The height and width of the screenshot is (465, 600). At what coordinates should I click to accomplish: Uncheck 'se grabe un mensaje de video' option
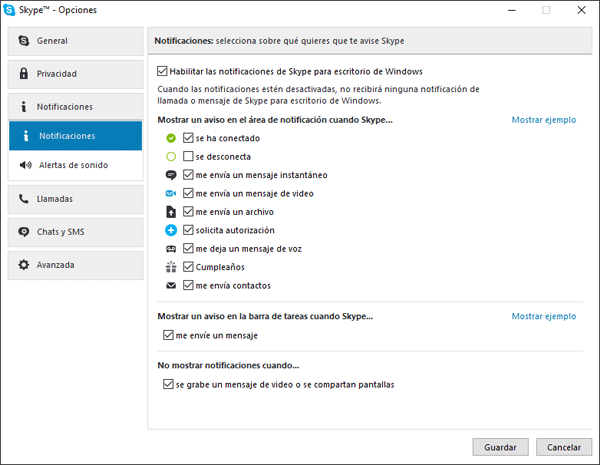pyautogui.click(x=167, y=384)
